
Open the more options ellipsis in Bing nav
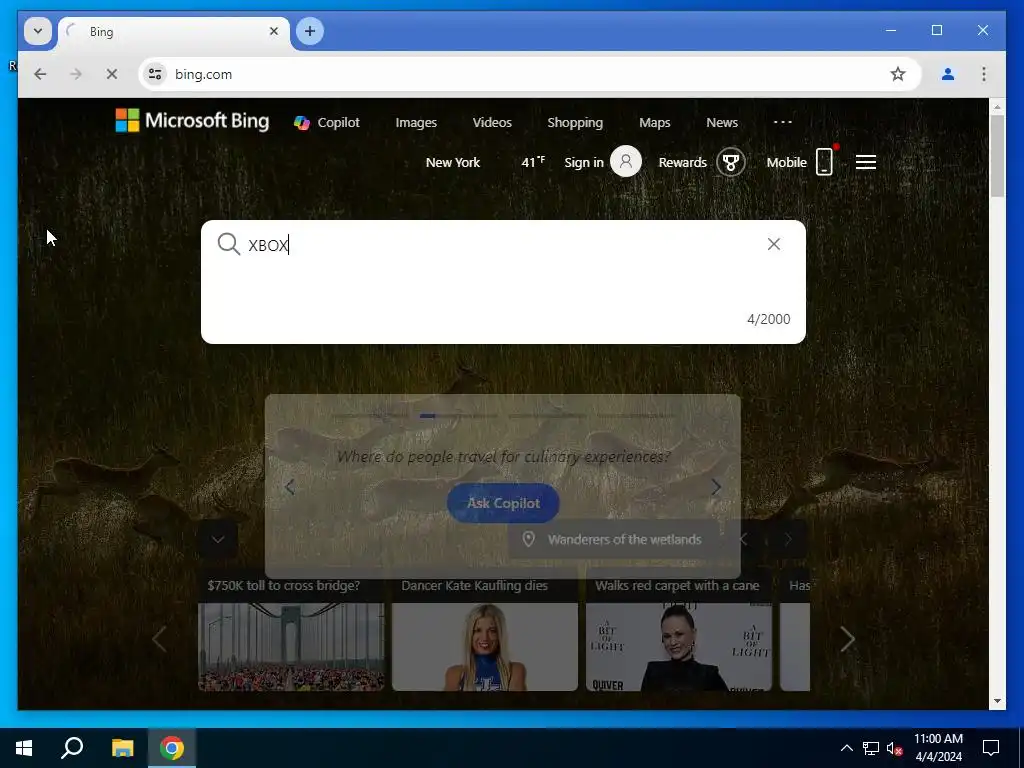click(782, 122)
